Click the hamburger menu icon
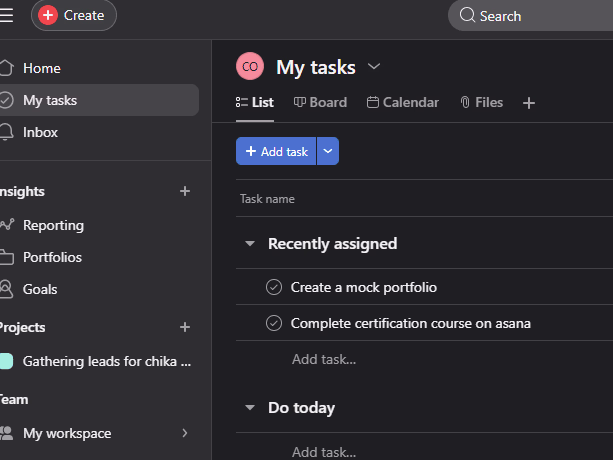Image resolution: width=613 pixels, height=460 pixels. (x=6, y=15)
